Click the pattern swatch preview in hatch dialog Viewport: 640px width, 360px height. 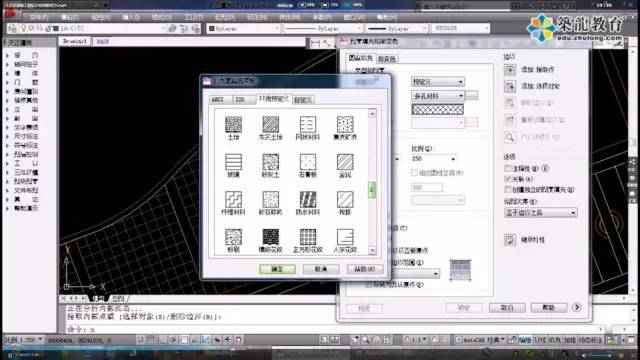click(x=438, y=109)
